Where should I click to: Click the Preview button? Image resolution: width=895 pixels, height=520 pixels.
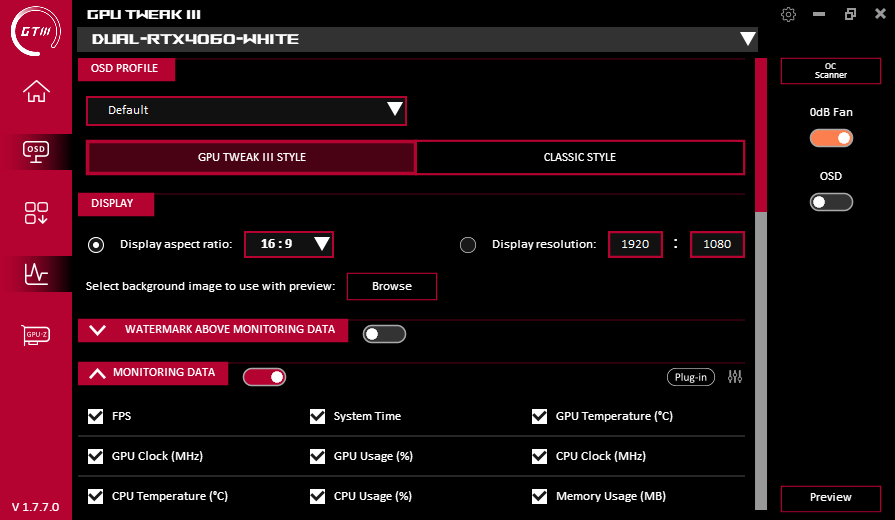[831, 497]
